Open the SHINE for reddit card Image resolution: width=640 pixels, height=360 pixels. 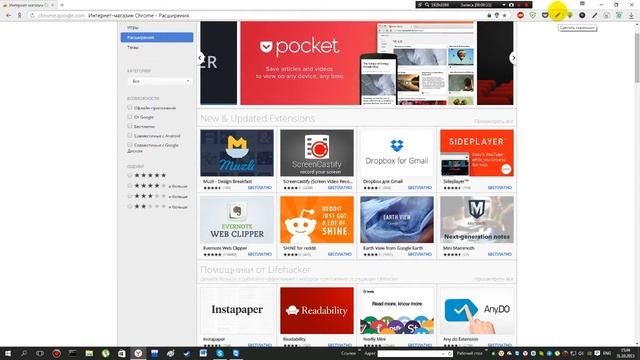[x=317, y=227]
